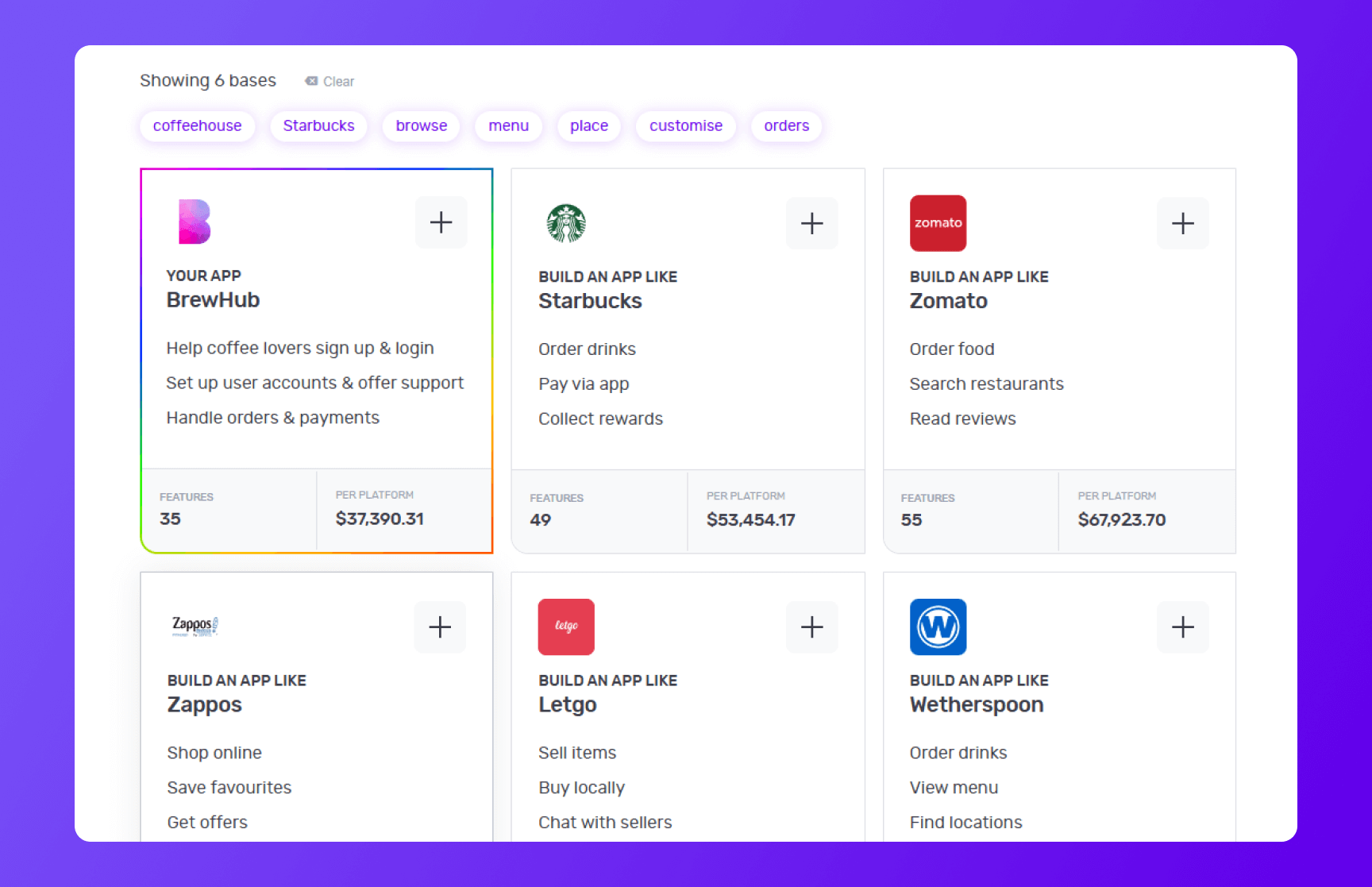Click BrewHub features count 35
The image size is (1372, 887).
coord(170,519)
